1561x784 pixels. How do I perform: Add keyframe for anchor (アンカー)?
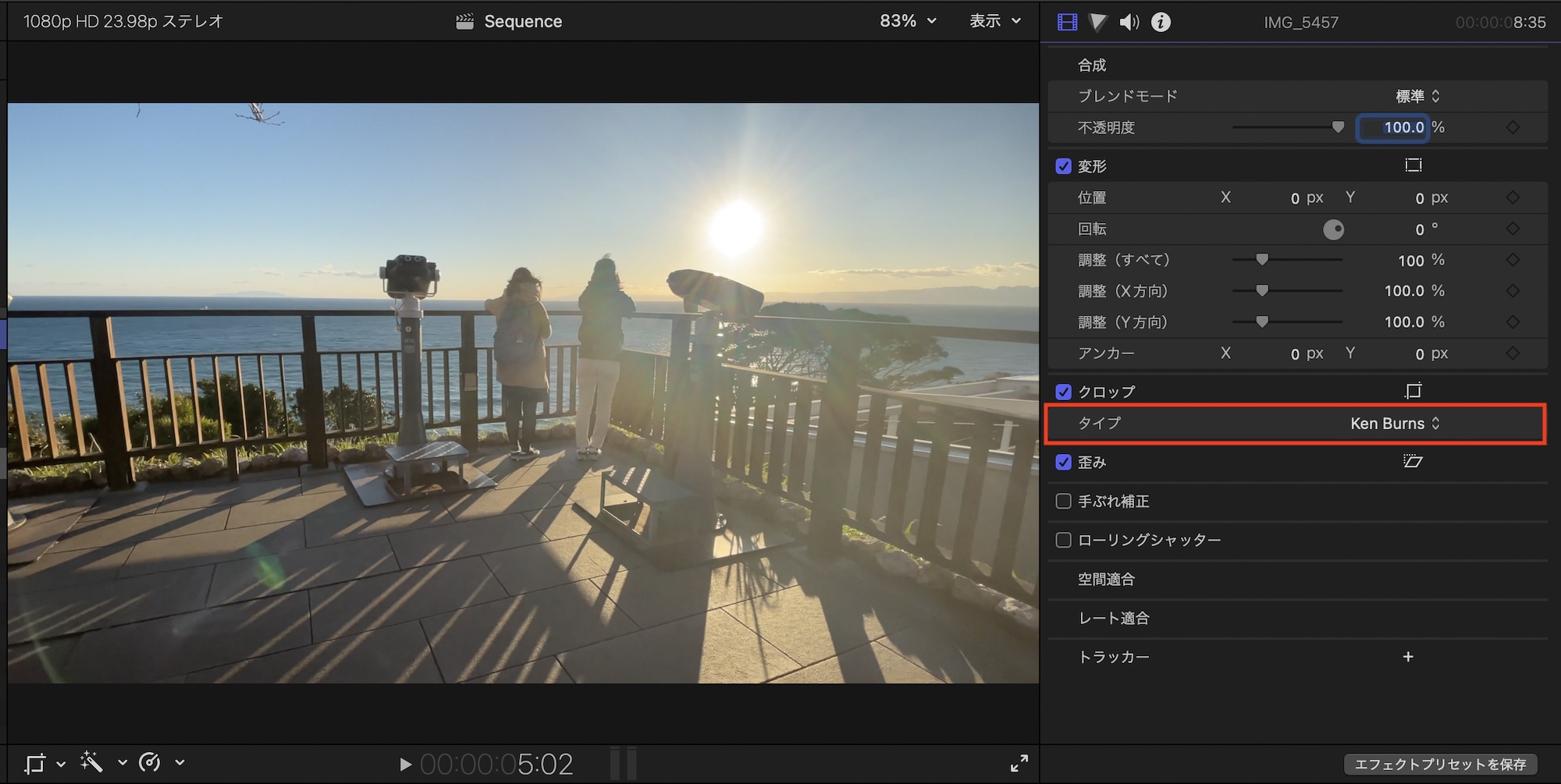[1513, 353]
